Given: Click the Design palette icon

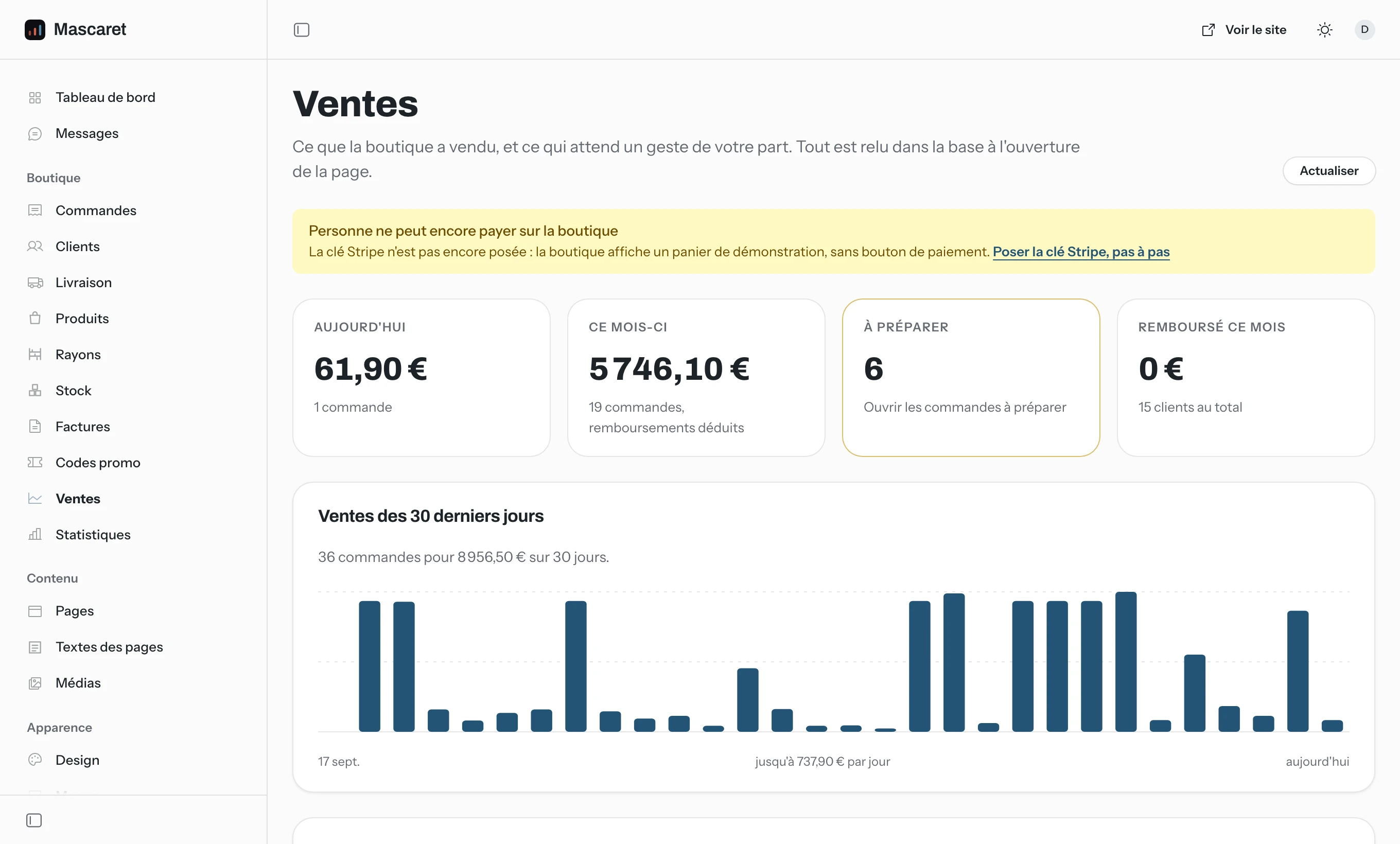Looking at the screenshot, I should pos(35,760).
